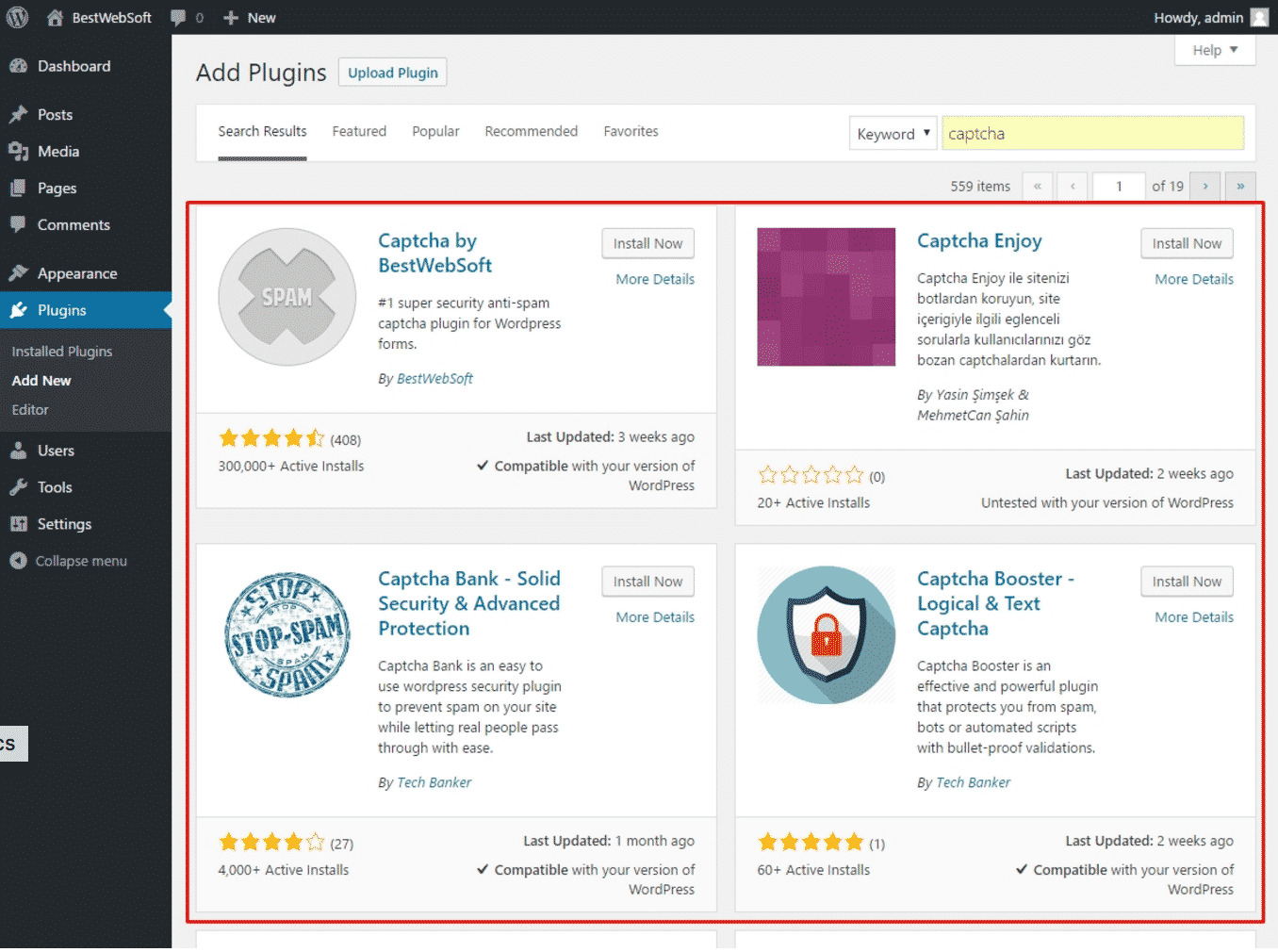View More Details for Captcha Enjoy
This screenshot has height=952, width=1278.
click(1194, 279)
